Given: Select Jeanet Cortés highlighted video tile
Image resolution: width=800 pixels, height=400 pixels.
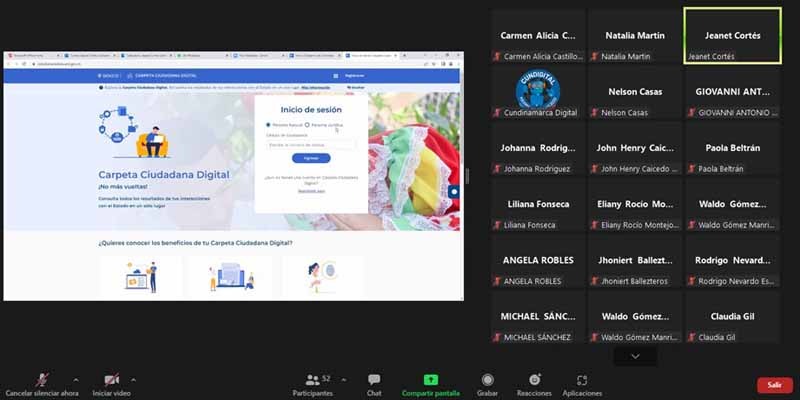Looking at the screenshot, I should pos(732,36).
